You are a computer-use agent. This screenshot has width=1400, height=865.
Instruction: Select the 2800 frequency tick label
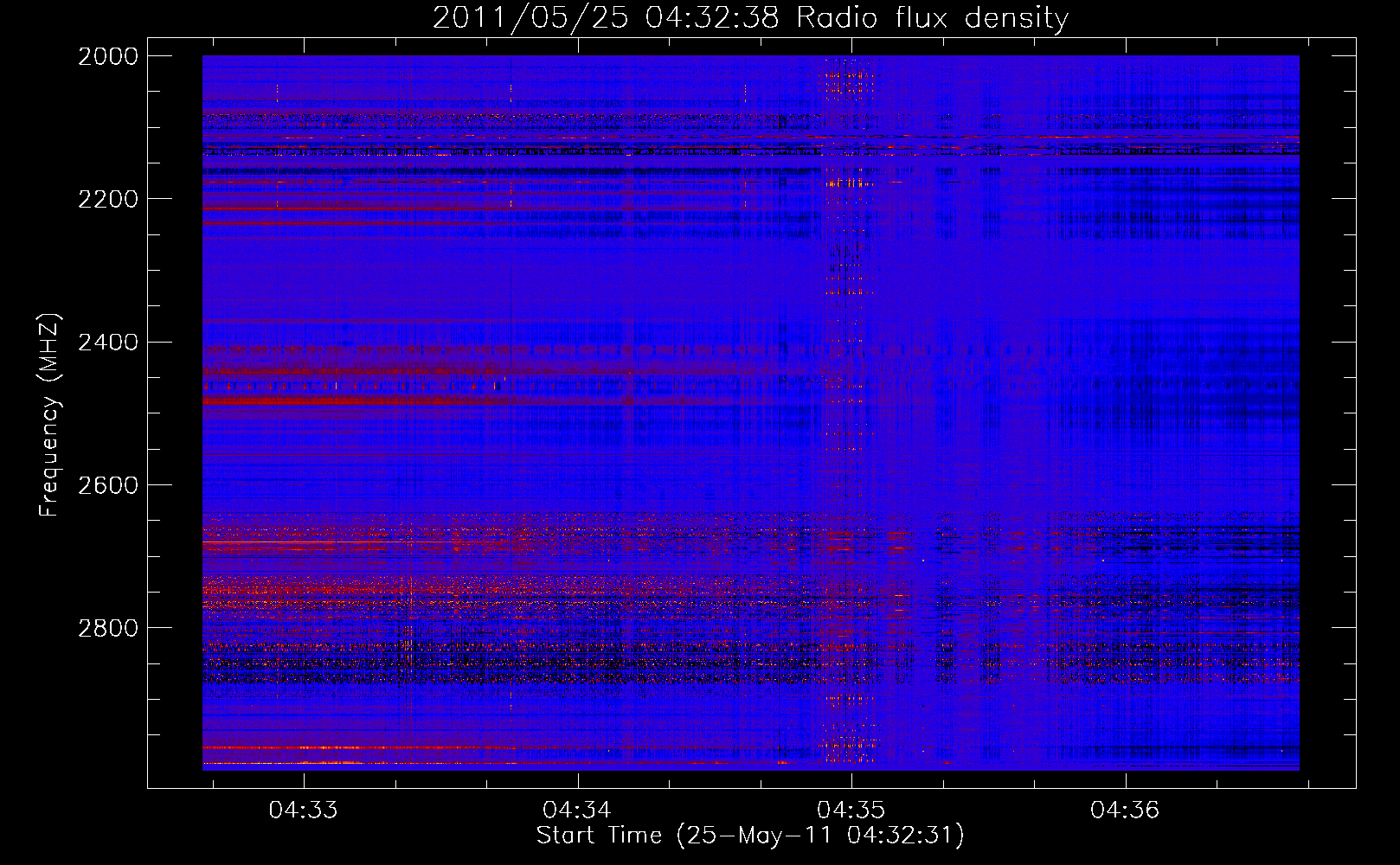[x=108, y=628]
